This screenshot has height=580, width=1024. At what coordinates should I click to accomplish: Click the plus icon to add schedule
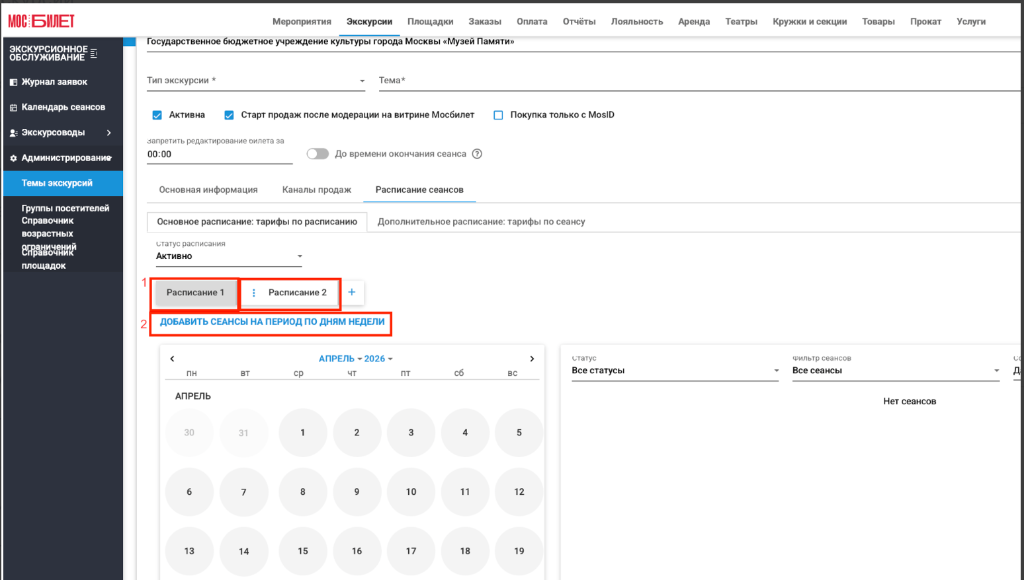pos(351,292)
